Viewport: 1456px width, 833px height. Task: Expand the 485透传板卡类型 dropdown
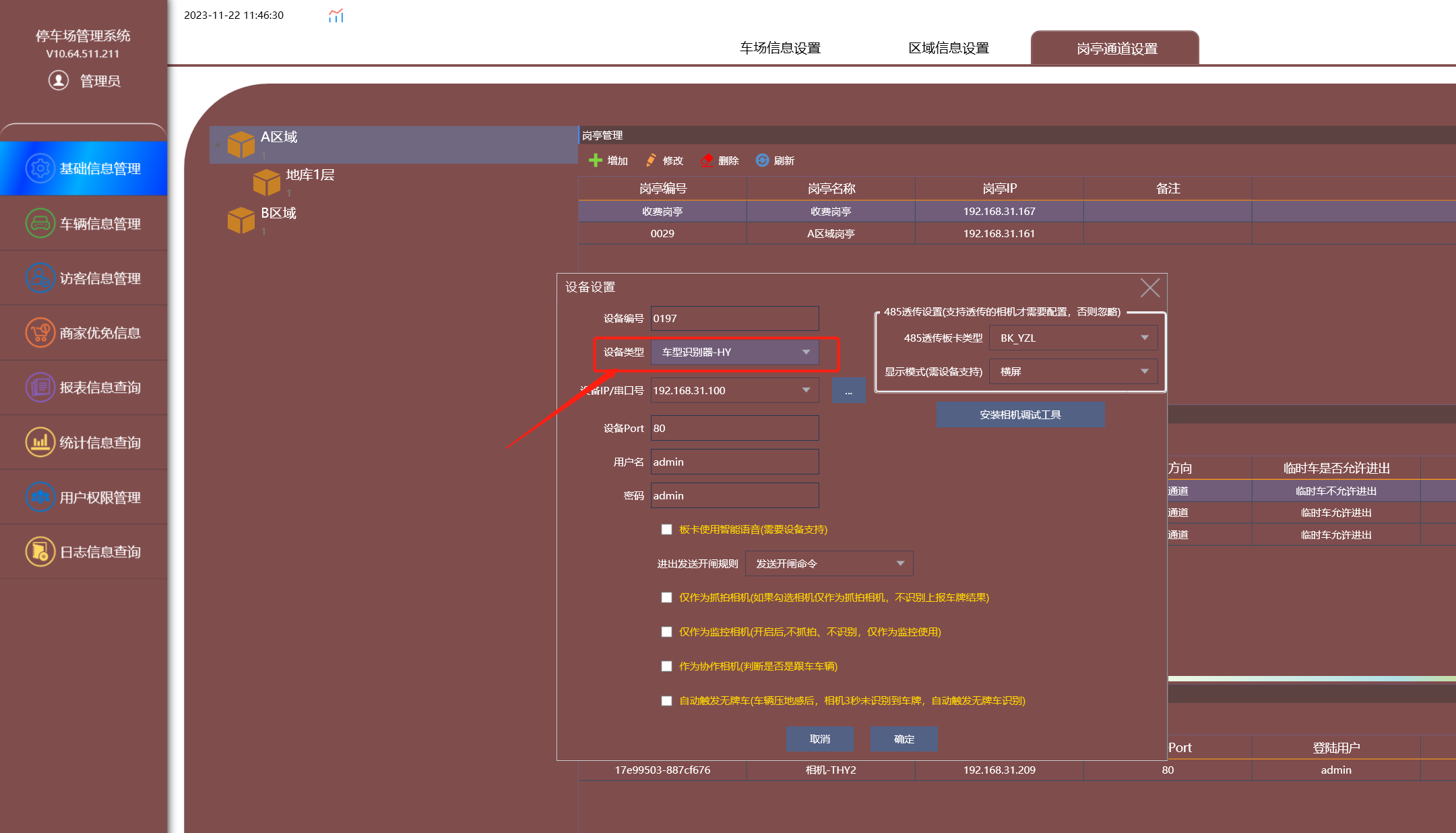[1073, 338]
